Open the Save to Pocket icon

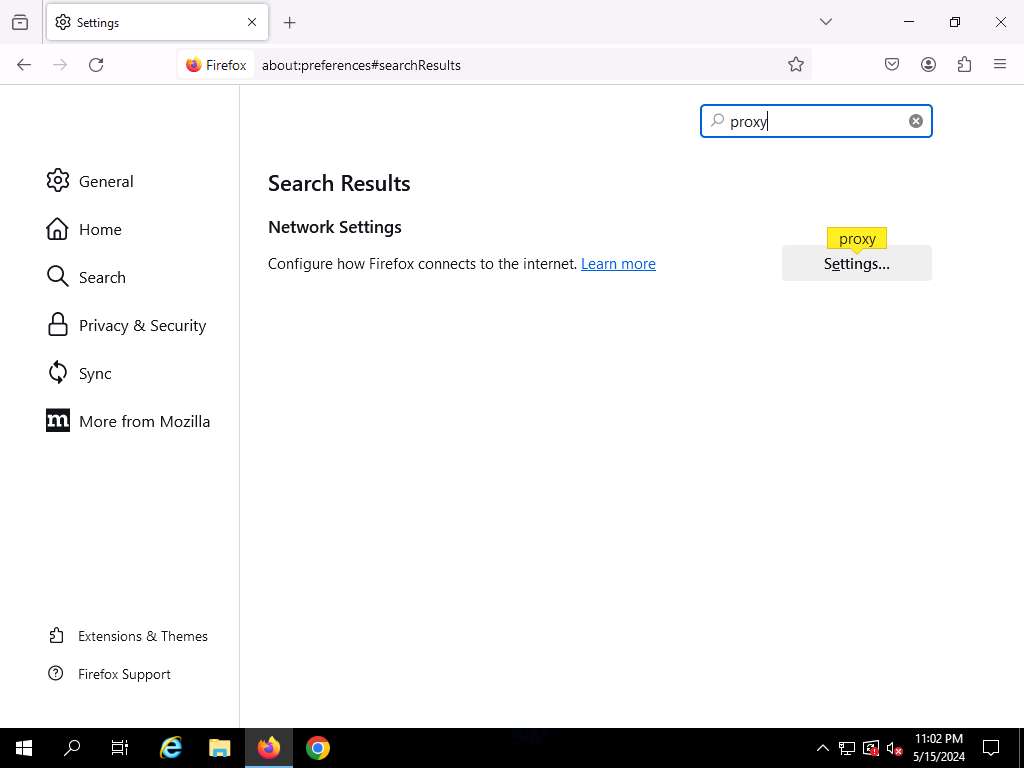pos(892,65)
